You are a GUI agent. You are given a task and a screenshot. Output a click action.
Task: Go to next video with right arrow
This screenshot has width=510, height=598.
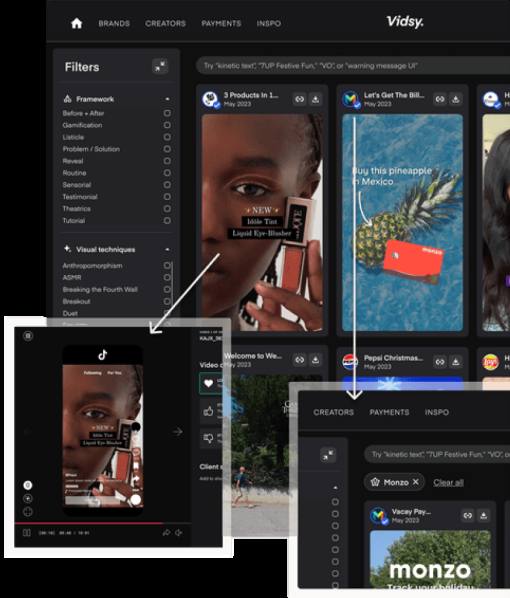pos(177,432)
